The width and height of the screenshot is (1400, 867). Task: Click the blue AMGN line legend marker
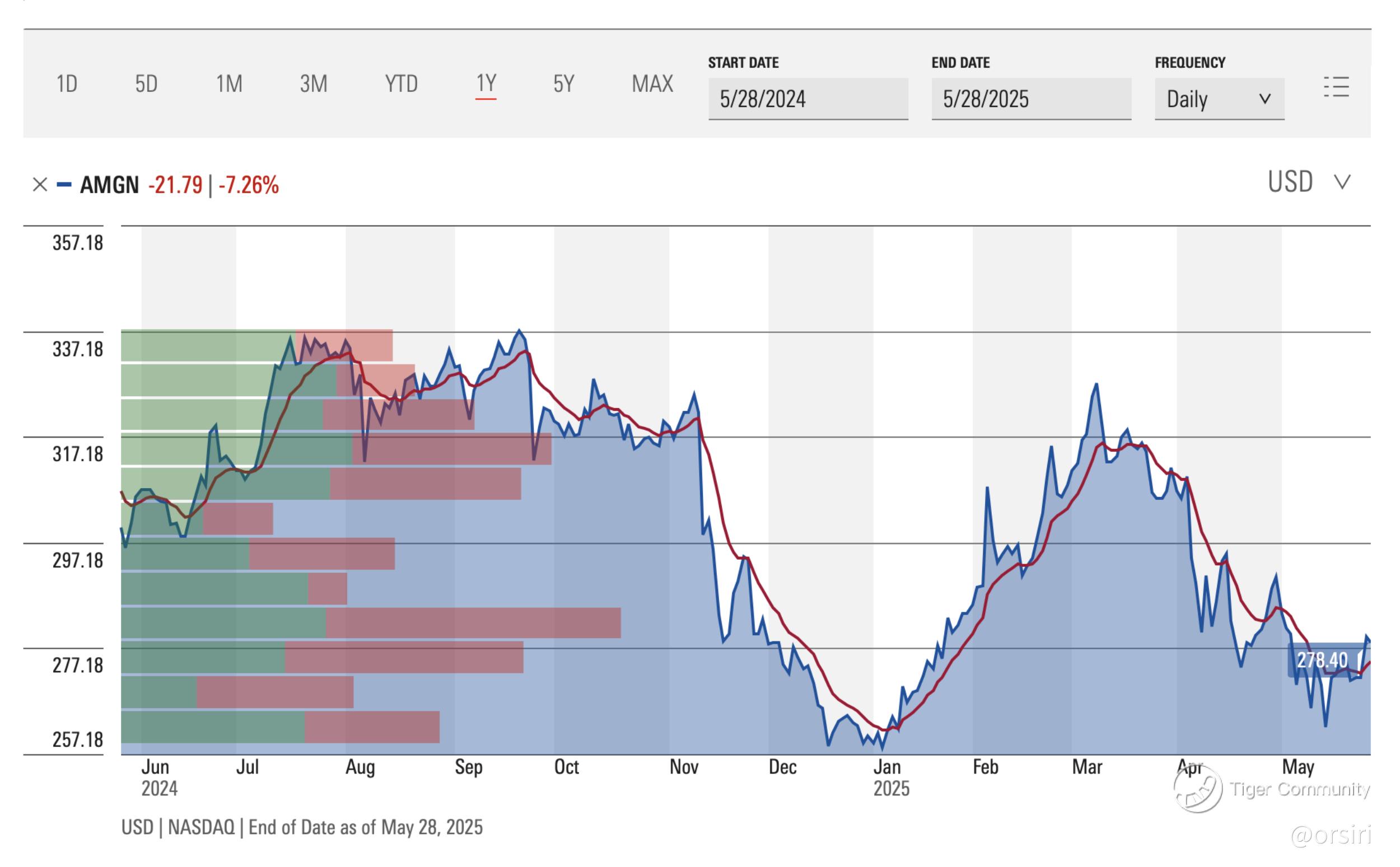coord(64,185)
